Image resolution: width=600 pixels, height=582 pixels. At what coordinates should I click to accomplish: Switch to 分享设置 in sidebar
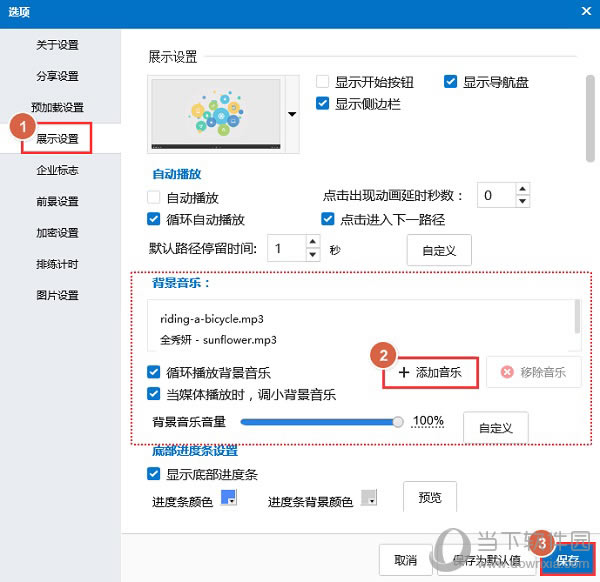tap(57, 76)
